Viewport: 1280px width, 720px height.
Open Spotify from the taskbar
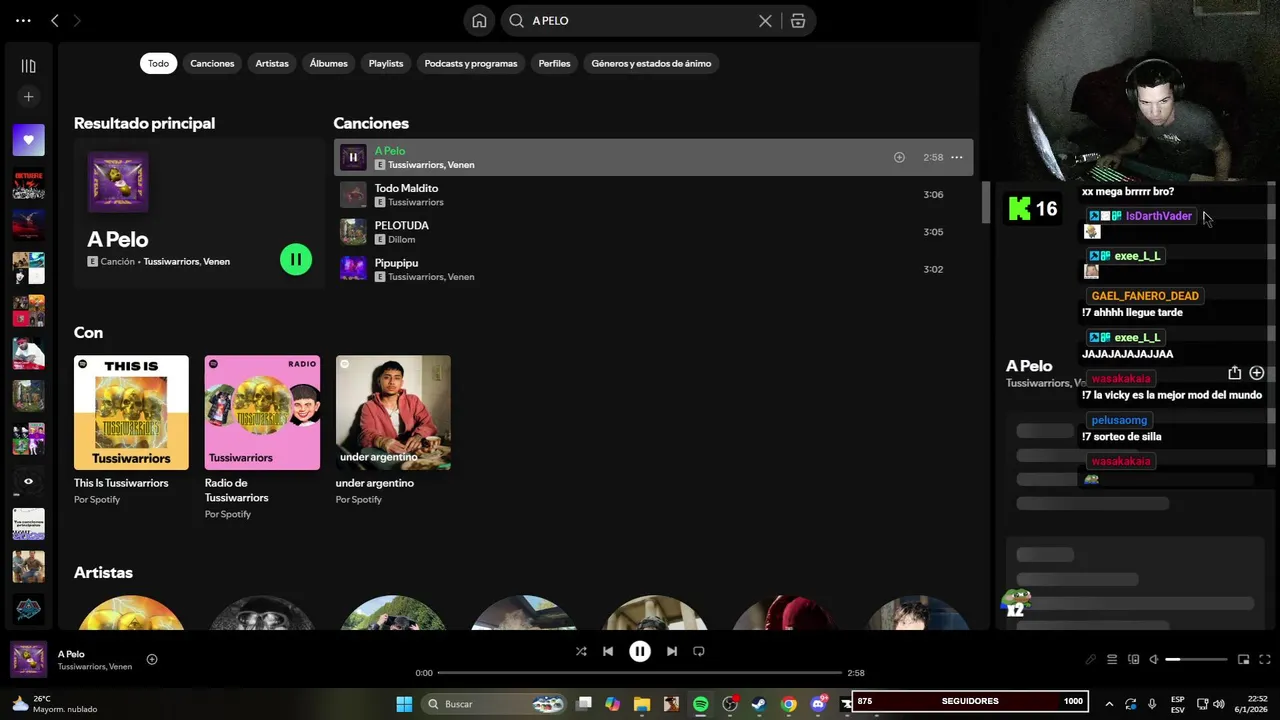(701, 704)
